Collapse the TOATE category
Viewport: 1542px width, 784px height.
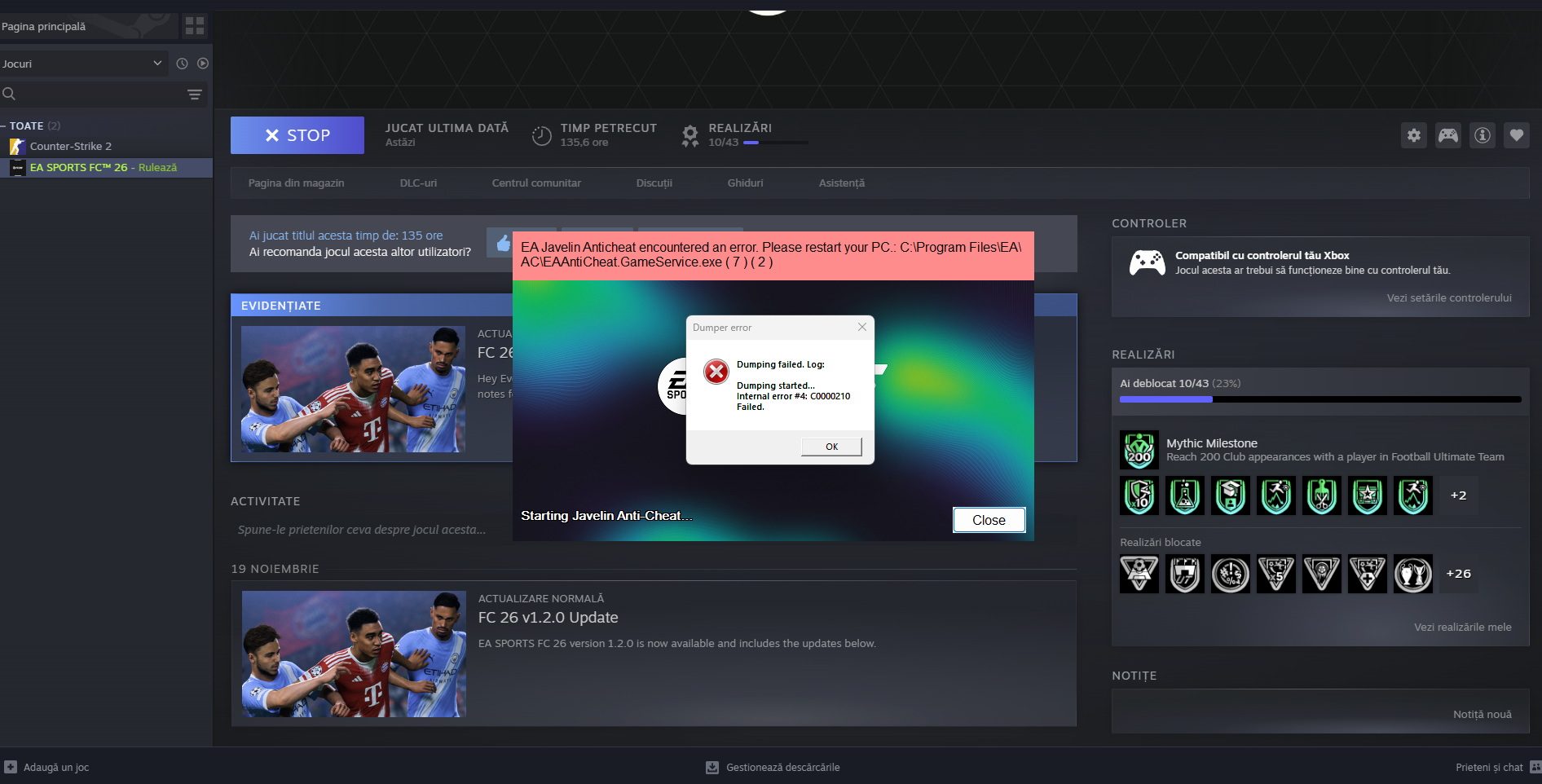tap(4, 126)
